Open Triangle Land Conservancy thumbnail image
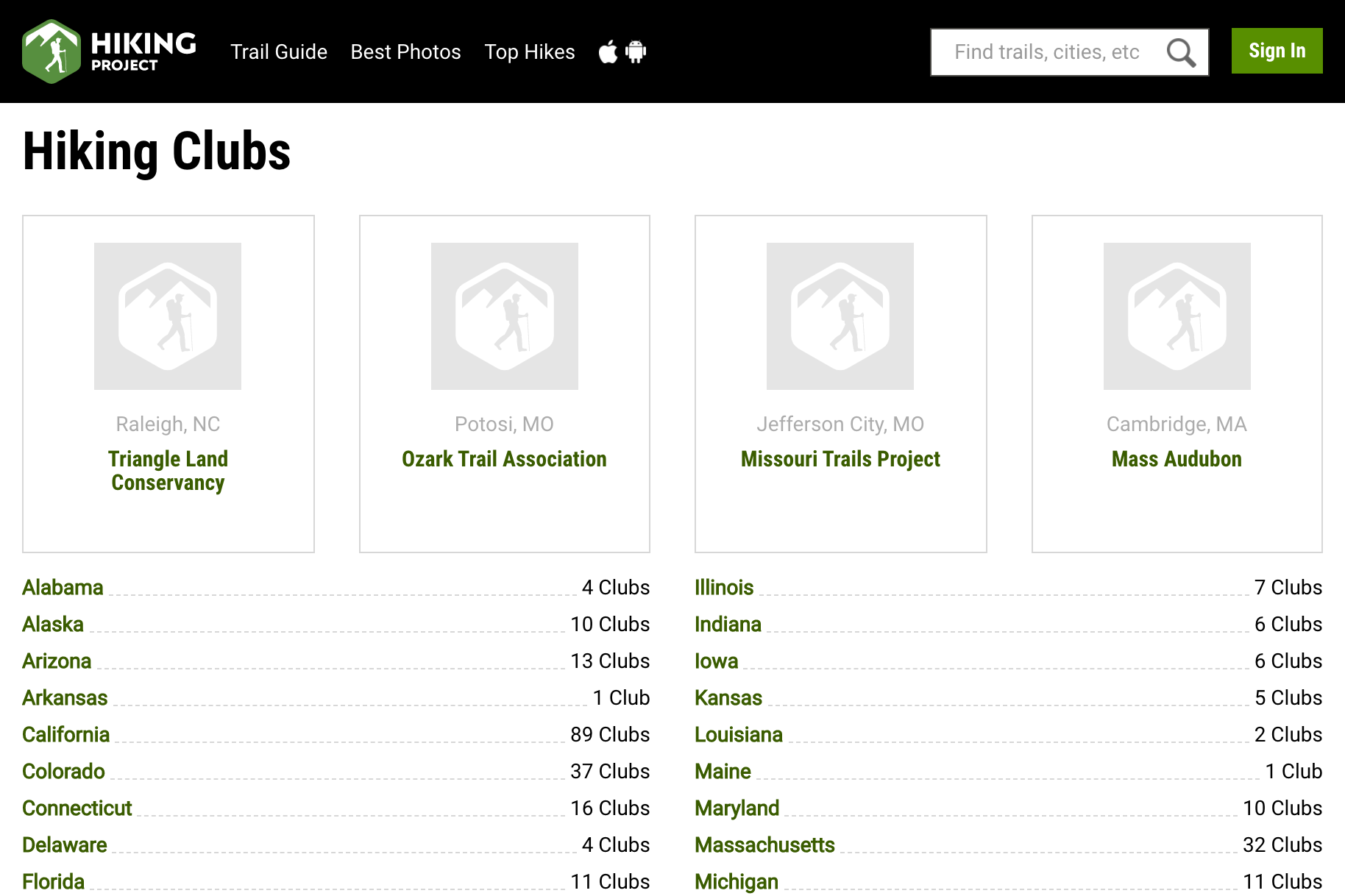This screenshot has width=1345, height=896. click(168, 316)
